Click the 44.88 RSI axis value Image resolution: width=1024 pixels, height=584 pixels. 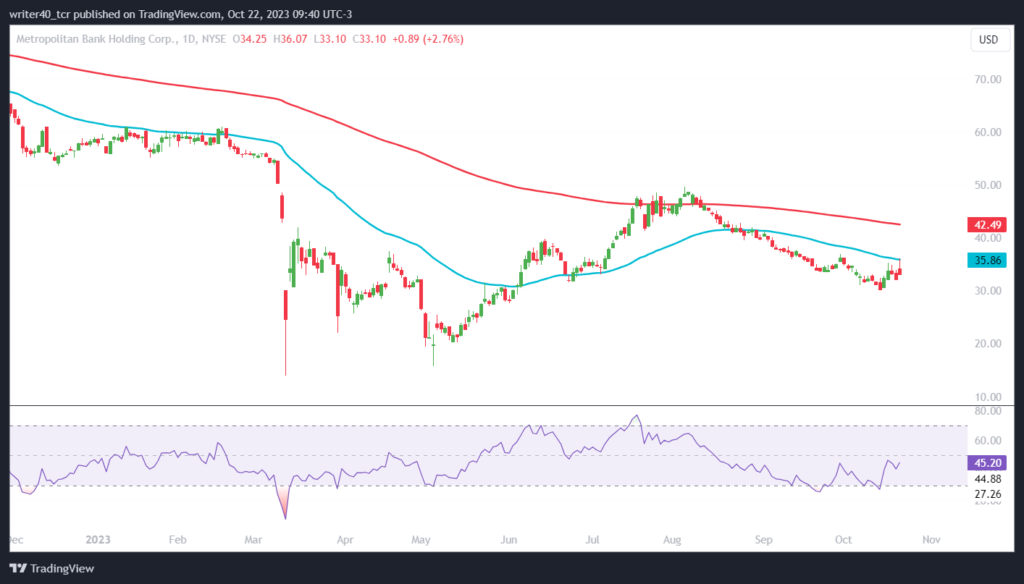pyautogui.click(x=987, y=479)
